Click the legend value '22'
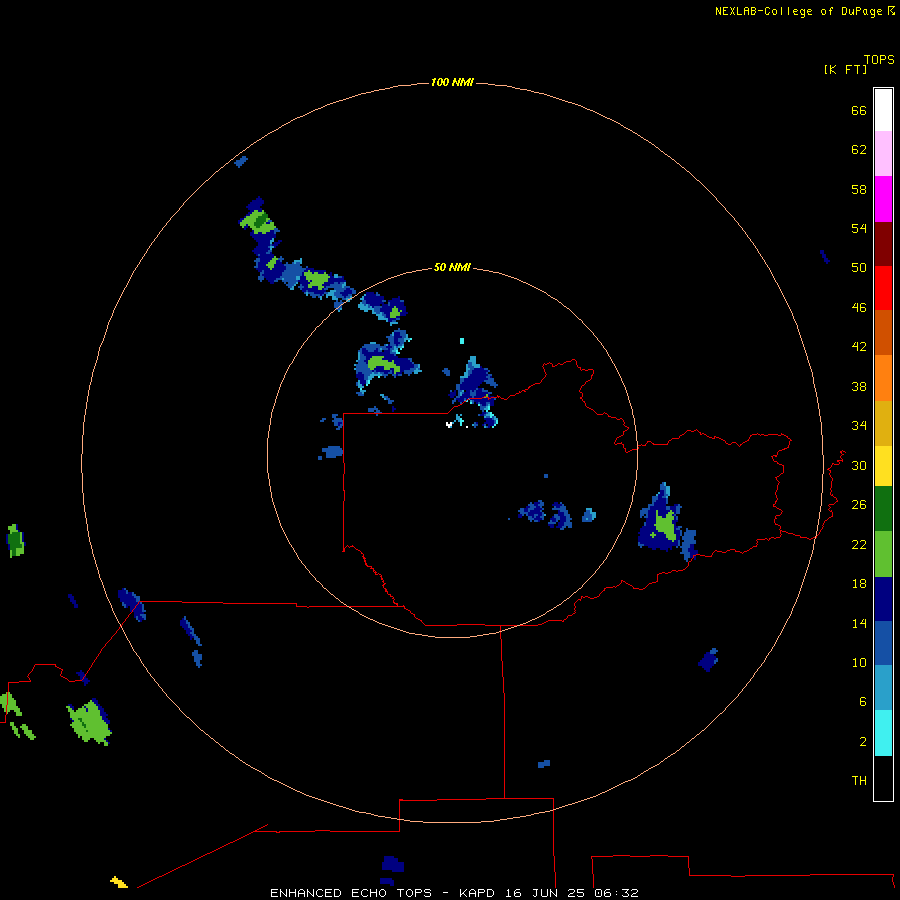The width and height of the screenshot is (900, 900). 859,544
